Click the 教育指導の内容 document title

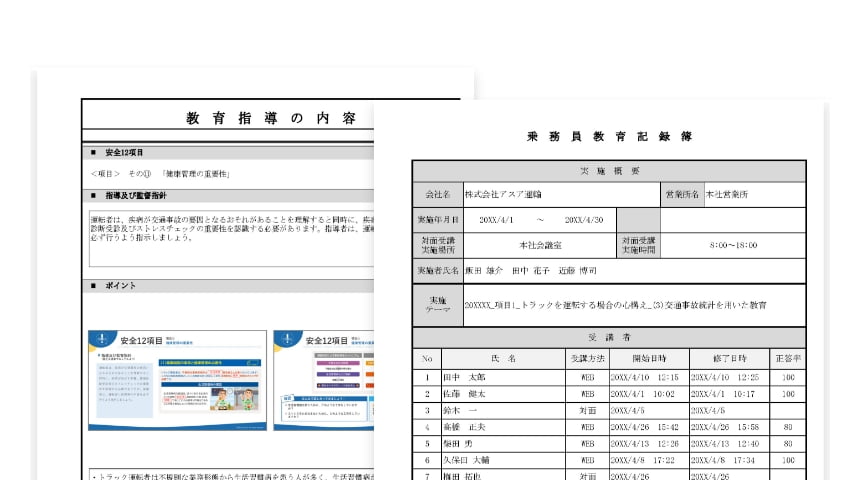(270, 118)
